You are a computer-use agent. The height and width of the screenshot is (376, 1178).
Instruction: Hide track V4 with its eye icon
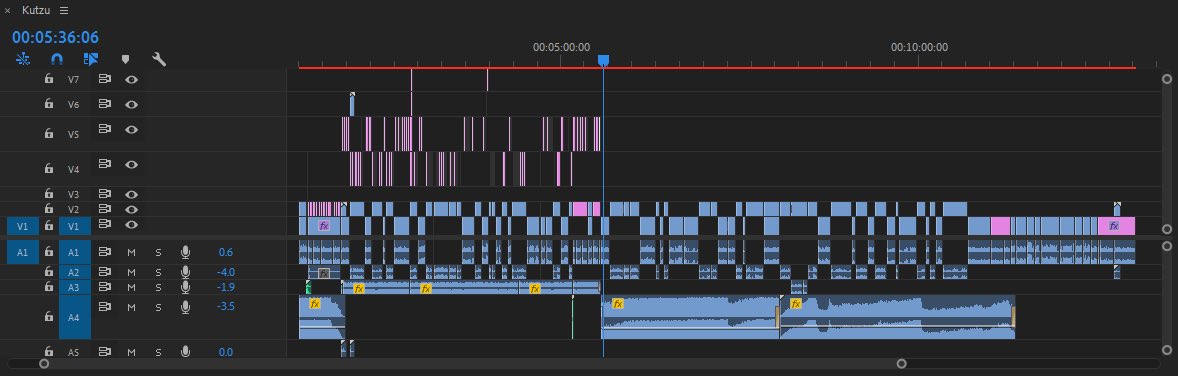click(x=131, y=164)
